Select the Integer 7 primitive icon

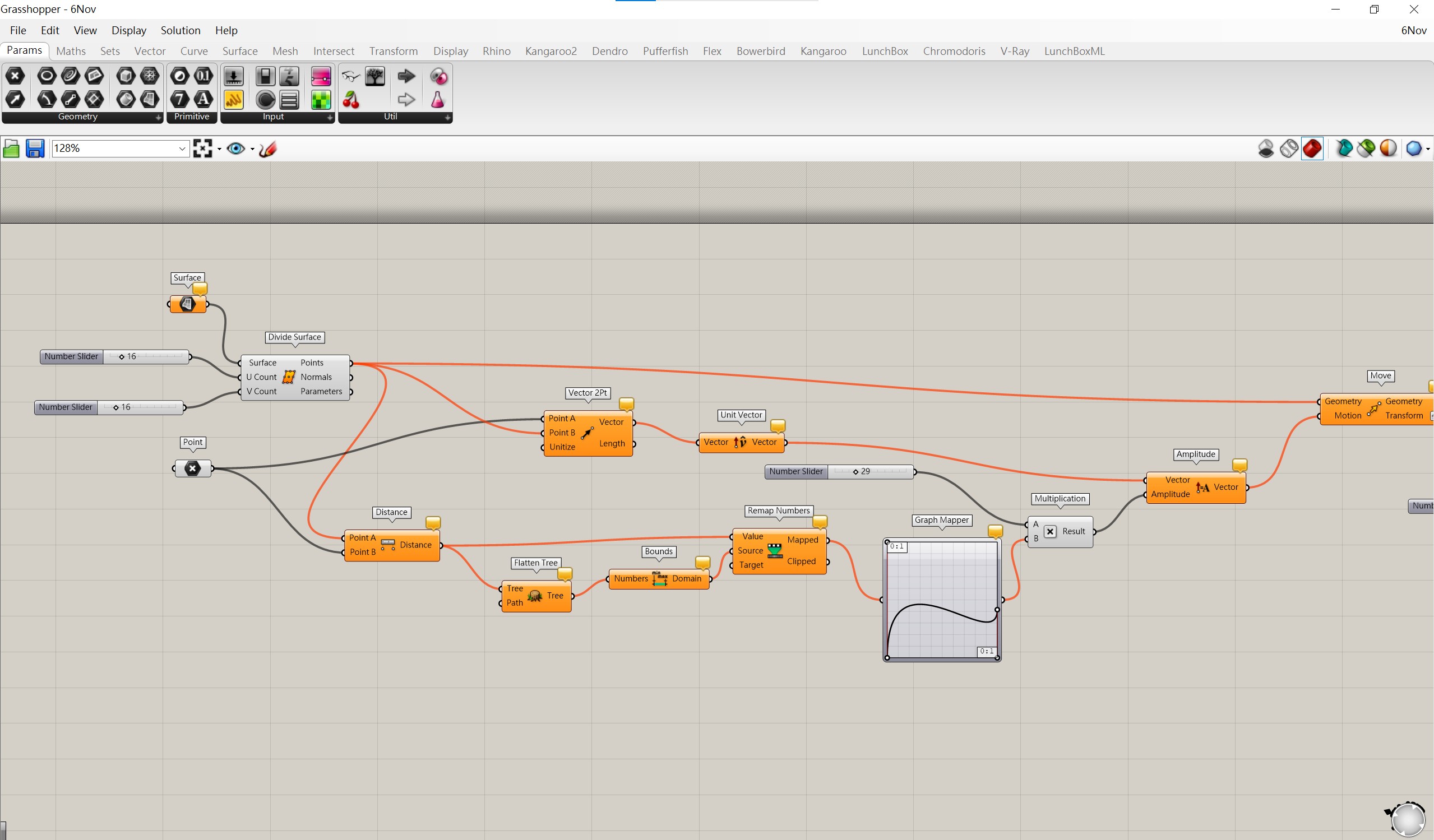[180, 100]
